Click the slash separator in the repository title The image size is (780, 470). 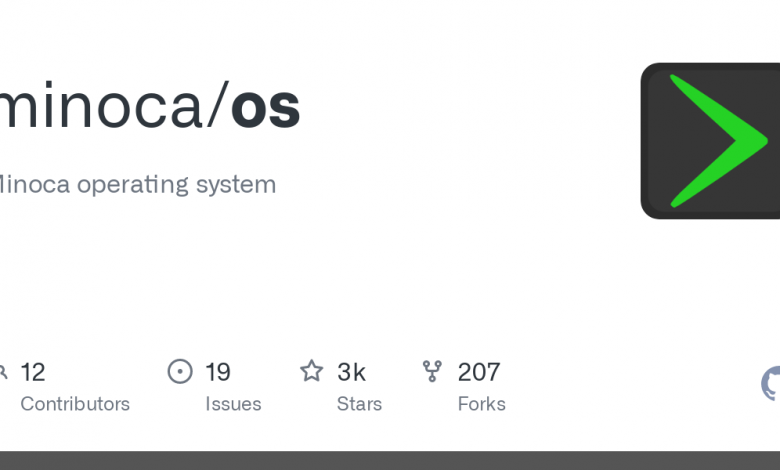[x=217, y=104]
